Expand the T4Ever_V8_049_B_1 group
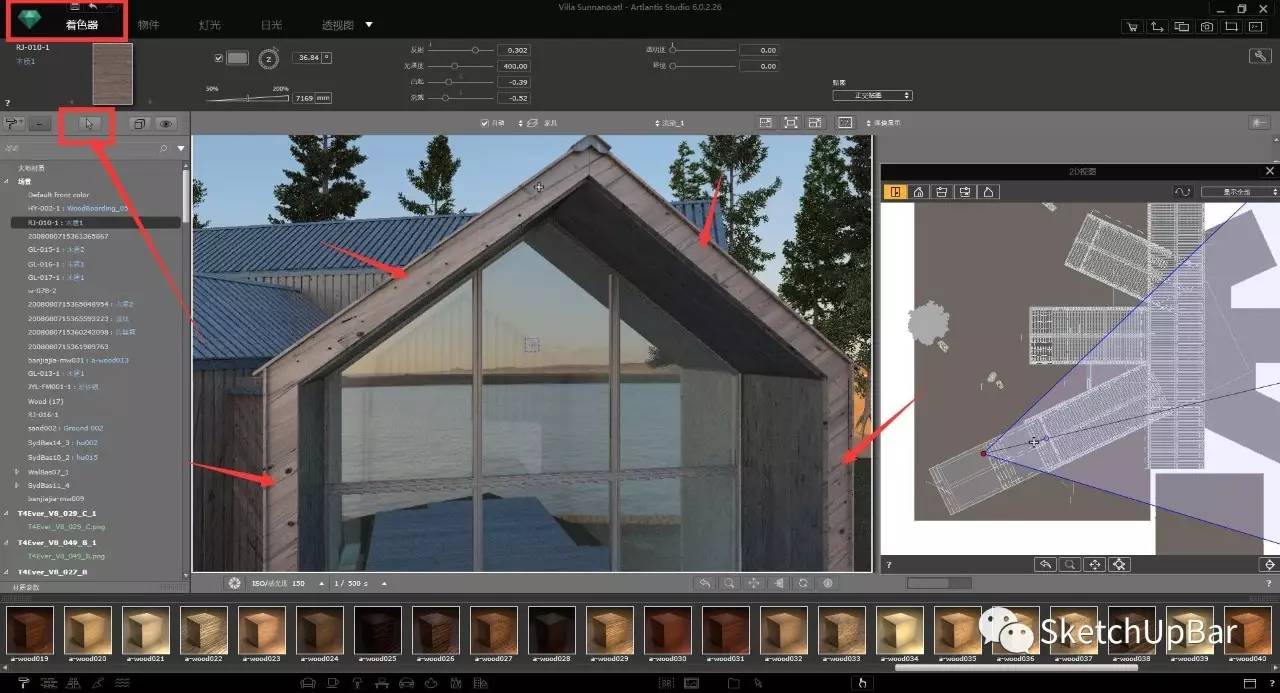1280x693 pixels. (8, 542)
